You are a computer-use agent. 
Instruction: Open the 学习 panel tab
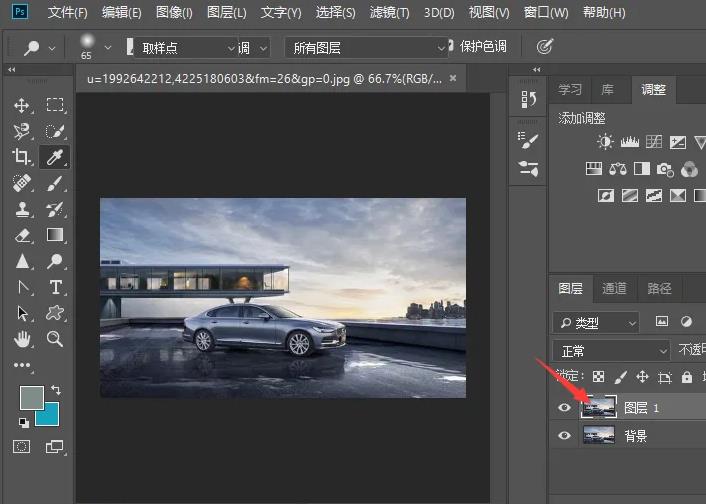pyautogui.click(x=570, y=90)
